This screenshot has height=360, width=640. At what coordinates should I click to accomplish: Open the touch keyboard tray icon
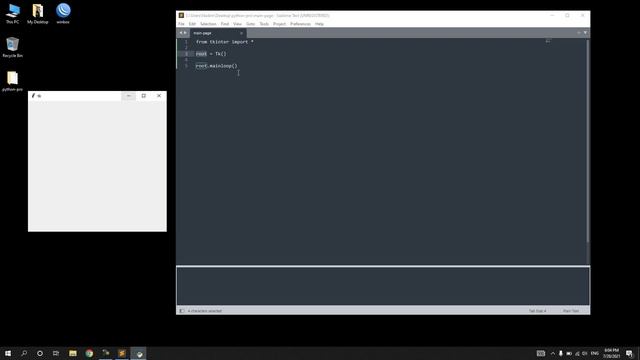541,353
